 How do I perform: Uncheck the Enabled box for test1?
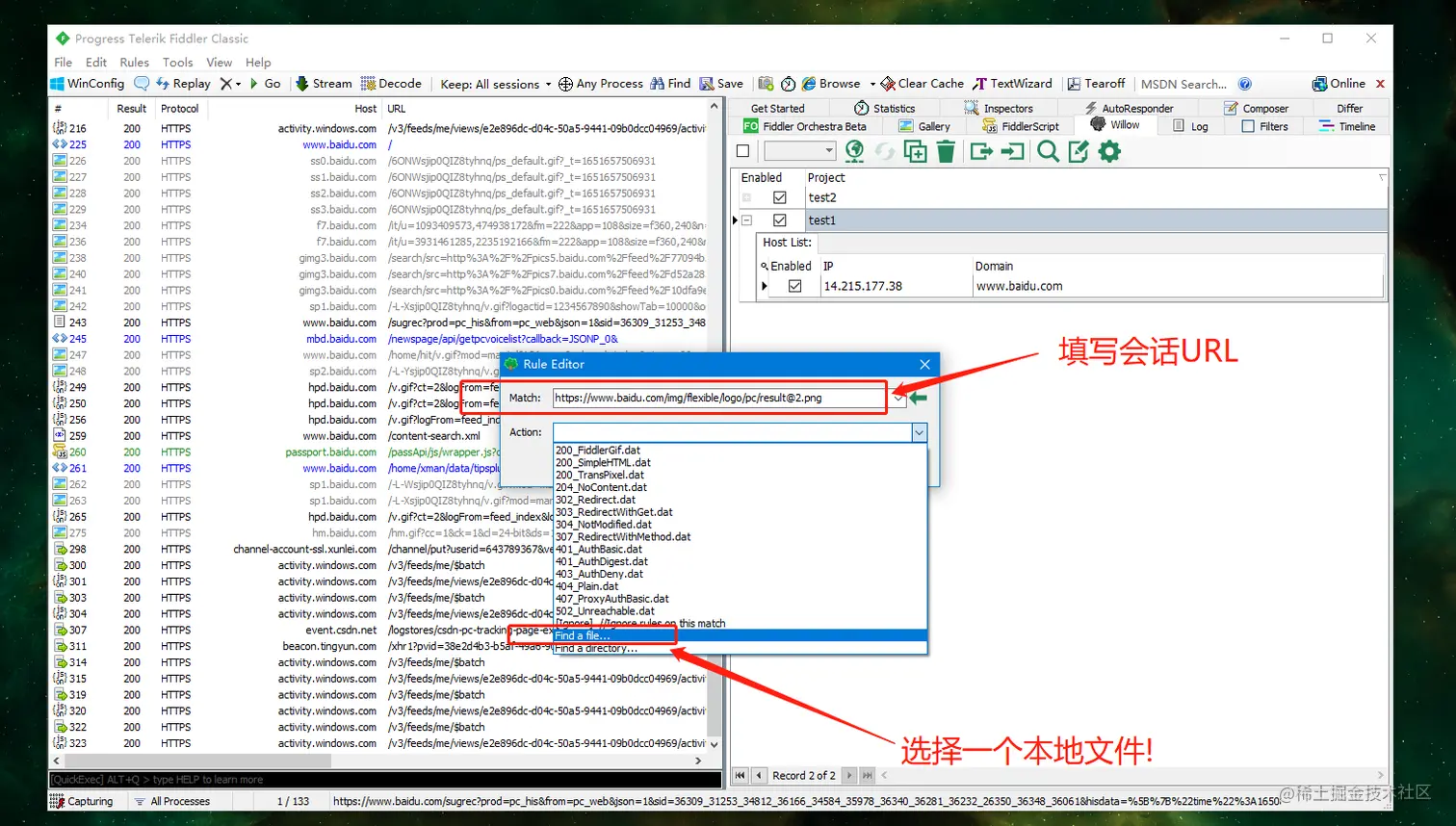pos(780,220)
